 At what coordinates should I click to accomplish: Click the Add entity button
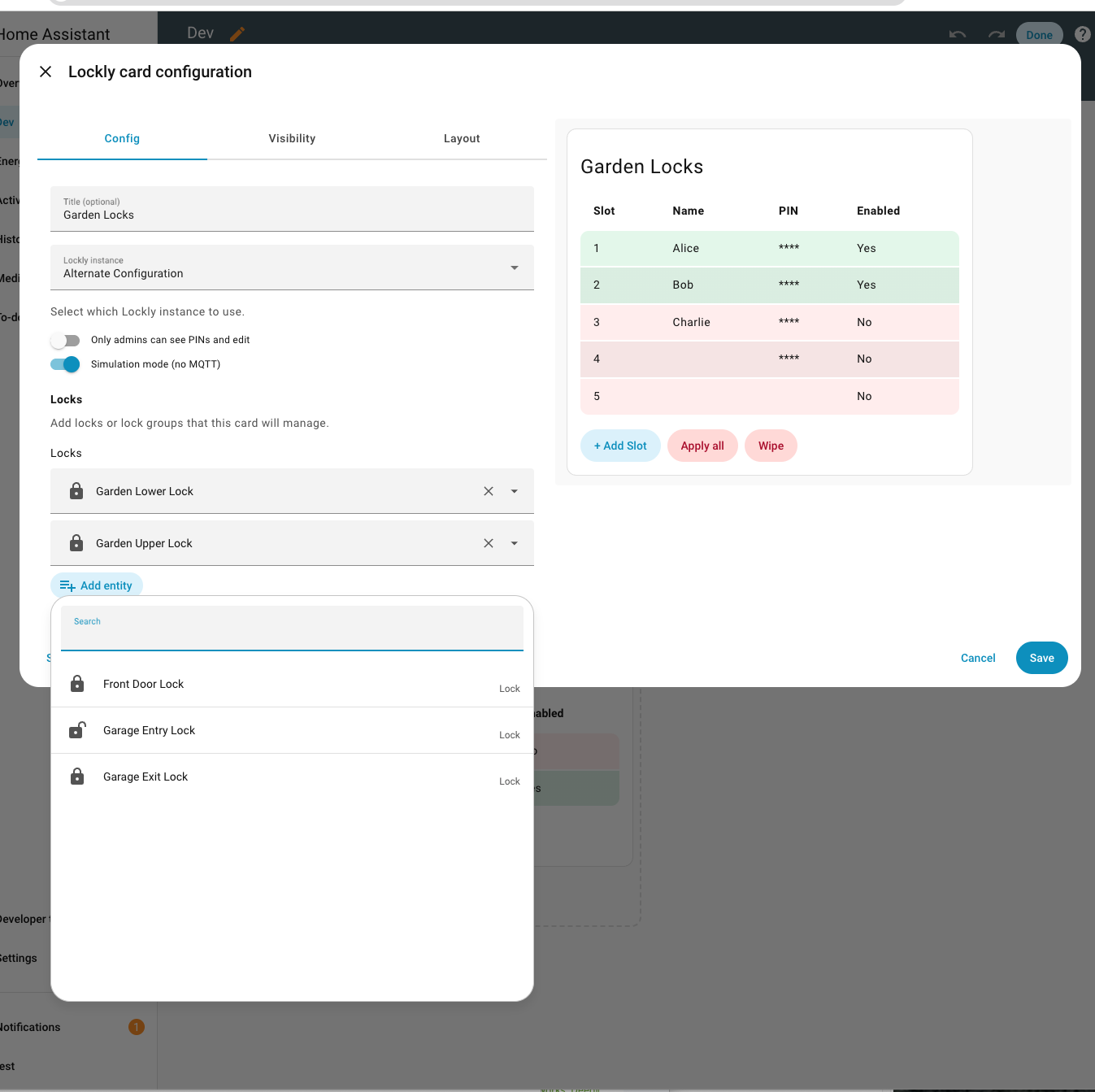[97, 585]
